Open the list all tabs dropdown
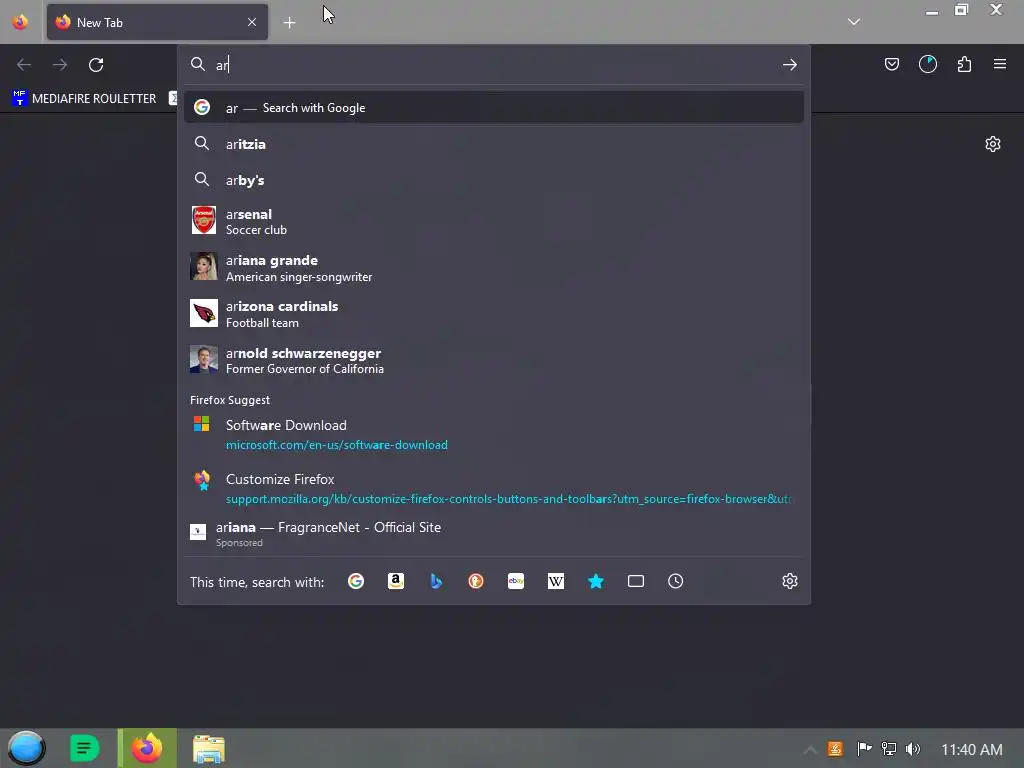The width and height of the screenshot is (1024, 768). pos(854,22)
